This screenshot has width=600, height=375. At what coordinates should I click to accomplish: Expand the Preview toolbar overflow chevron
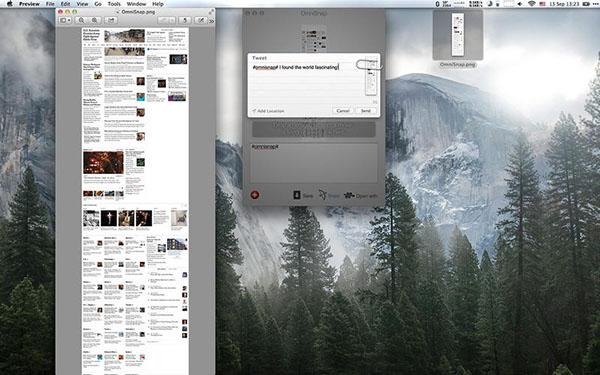click(x=211, y=21)
